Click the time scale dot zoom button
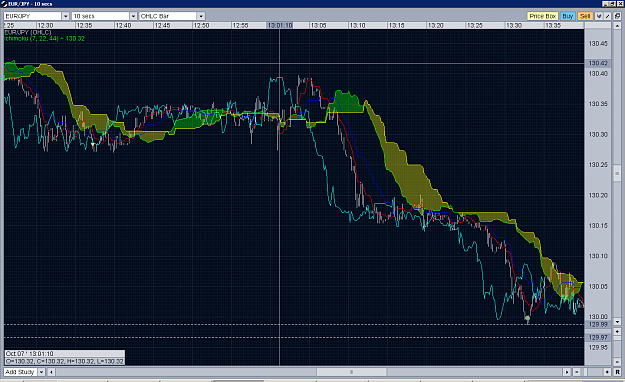625x382 pixels. 607,372
